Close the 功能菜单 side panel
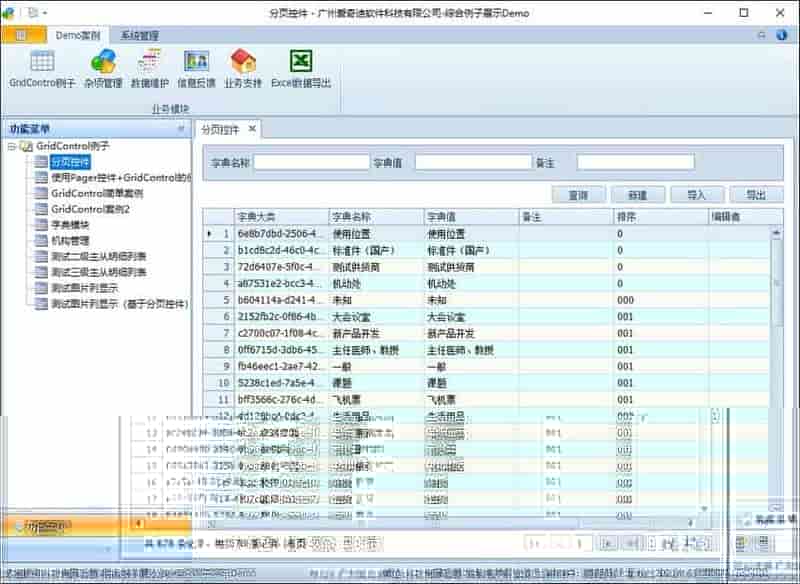 point(181,129)
